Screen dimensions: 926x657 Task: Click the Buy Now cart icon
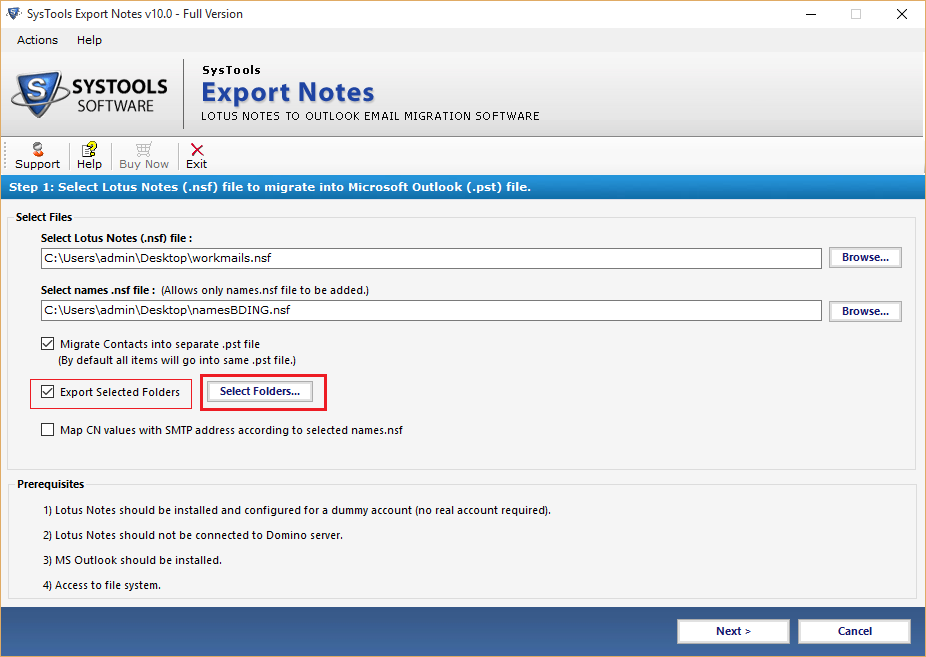pos(144,156)
